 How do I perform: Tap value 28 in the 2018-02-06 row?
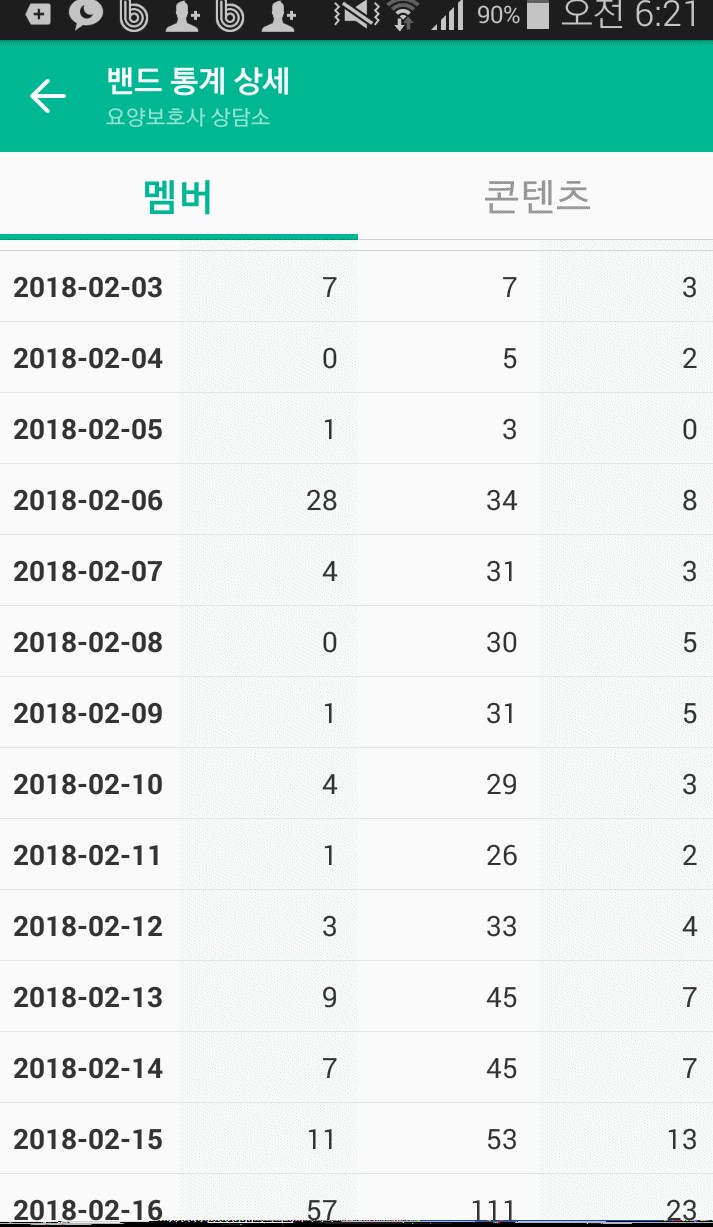click(321, 501)
